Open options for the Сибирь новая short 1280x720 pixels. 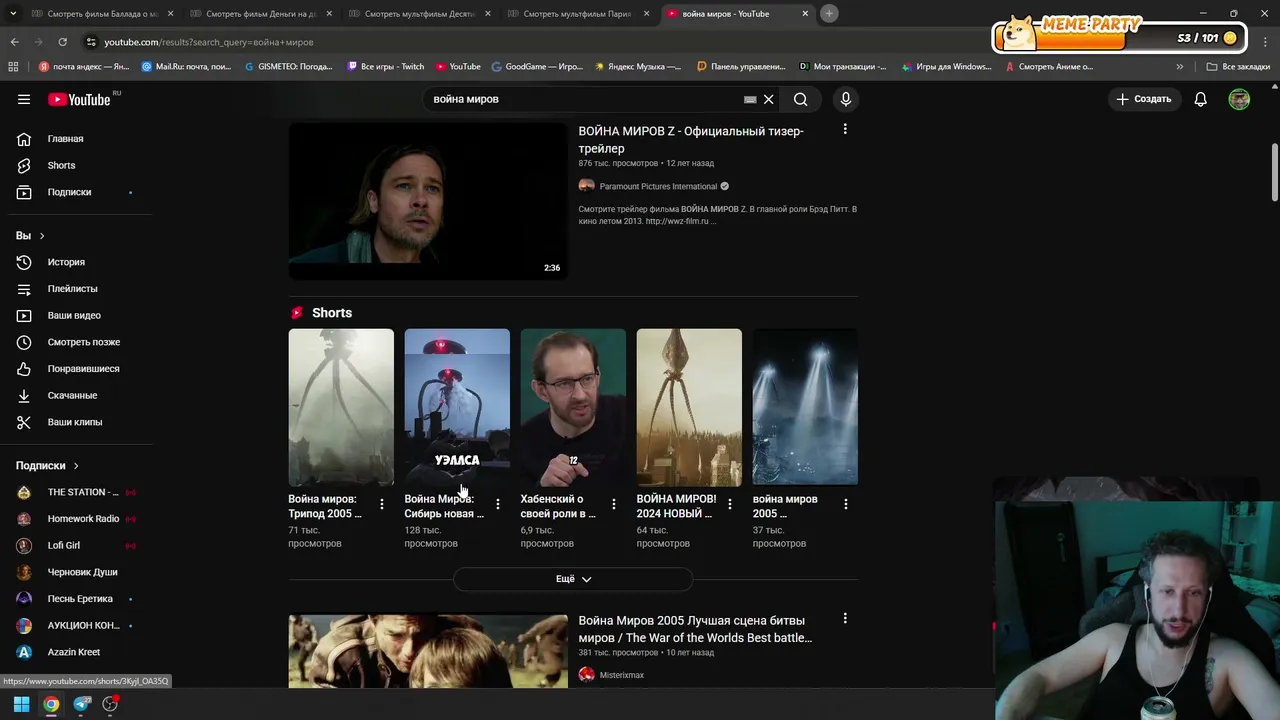click(x=497, y=504)
